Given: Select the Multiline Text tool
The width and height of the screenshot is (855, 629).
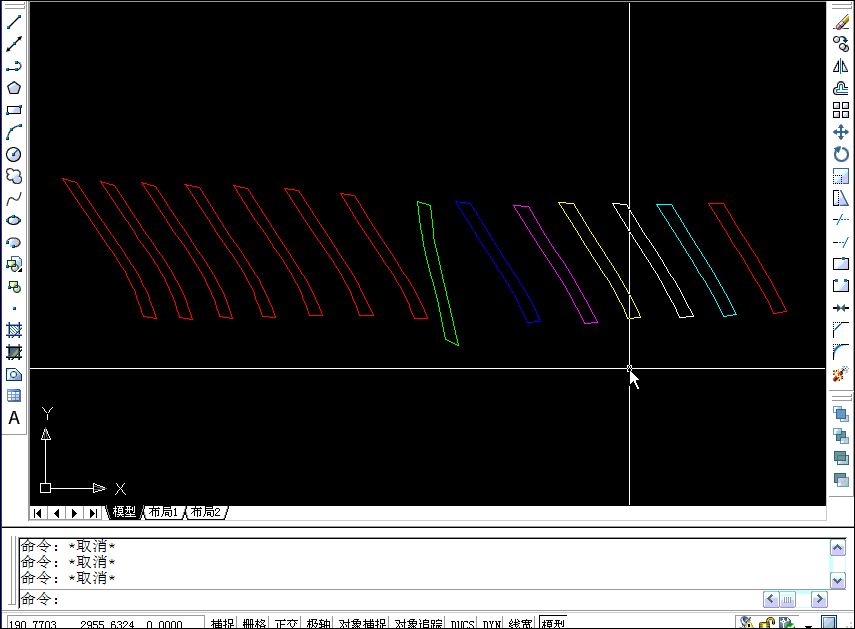Looking at the screenshot, I should 13,415.
